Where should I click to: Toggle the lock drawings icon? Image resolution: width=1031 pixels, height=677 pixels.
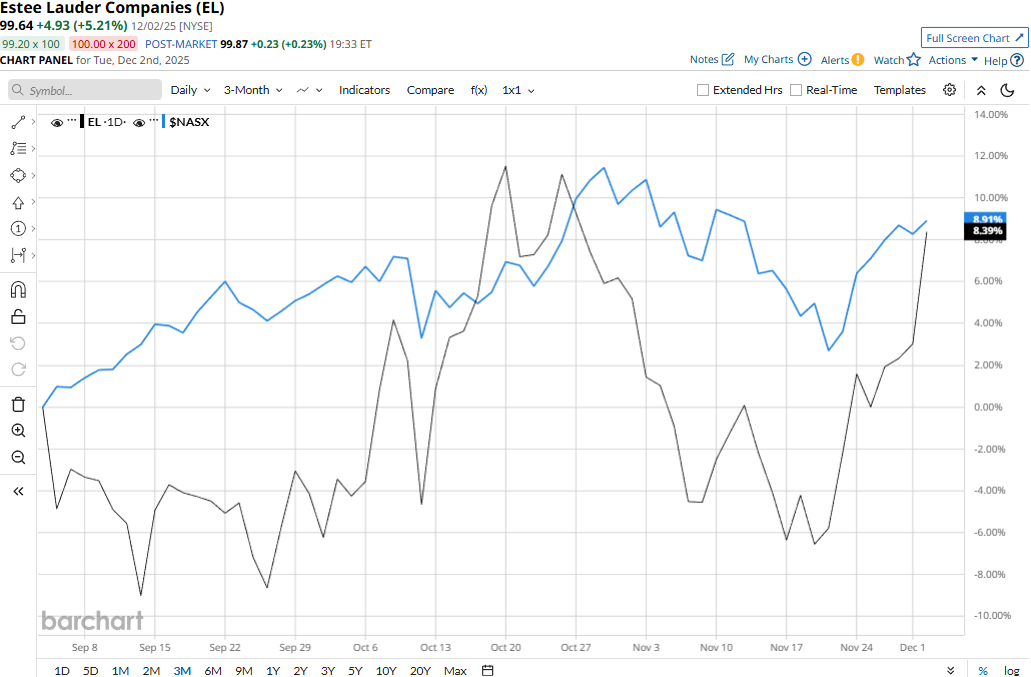click(18, 317)
